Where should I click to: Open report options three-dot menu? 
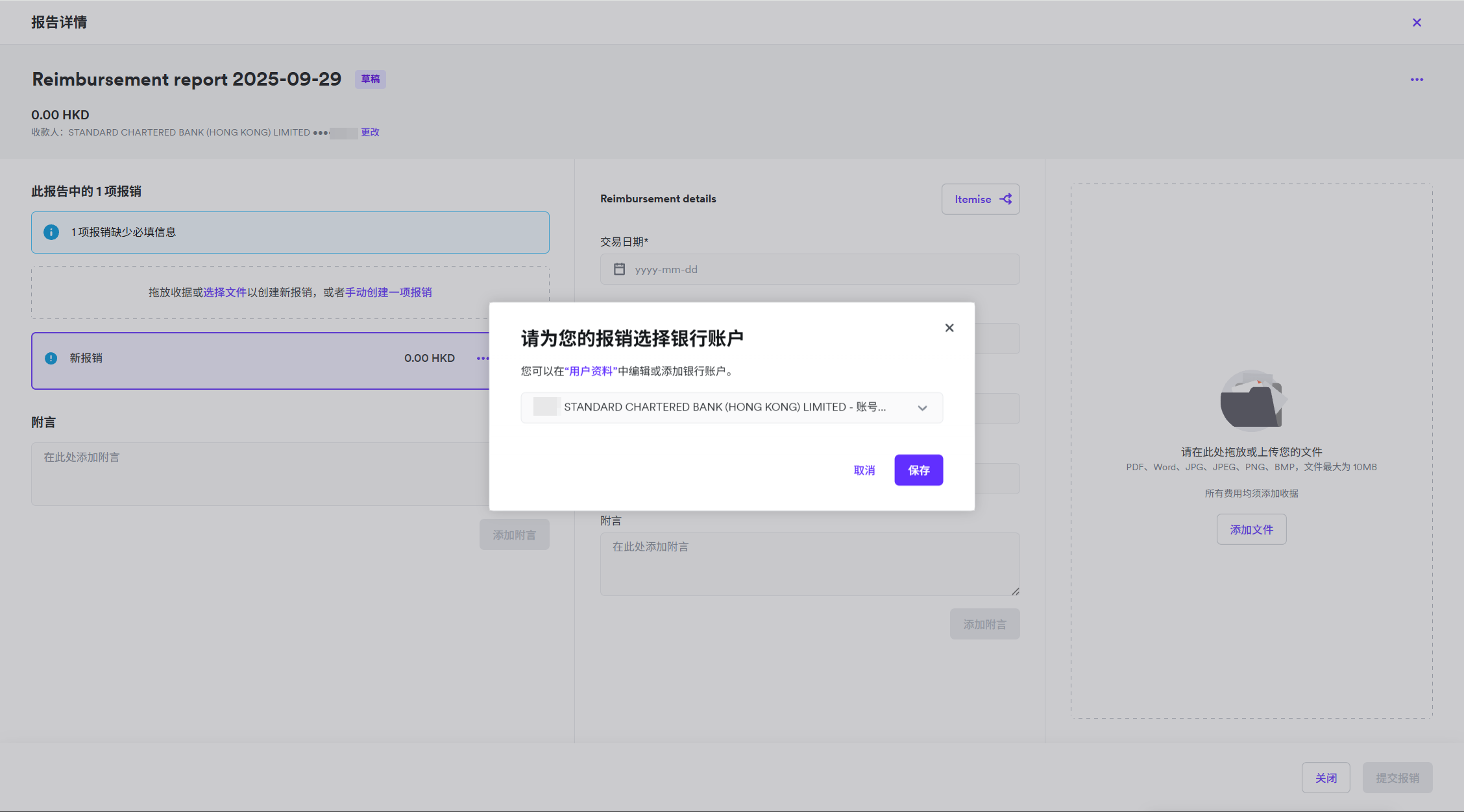tap(1417, 79)
